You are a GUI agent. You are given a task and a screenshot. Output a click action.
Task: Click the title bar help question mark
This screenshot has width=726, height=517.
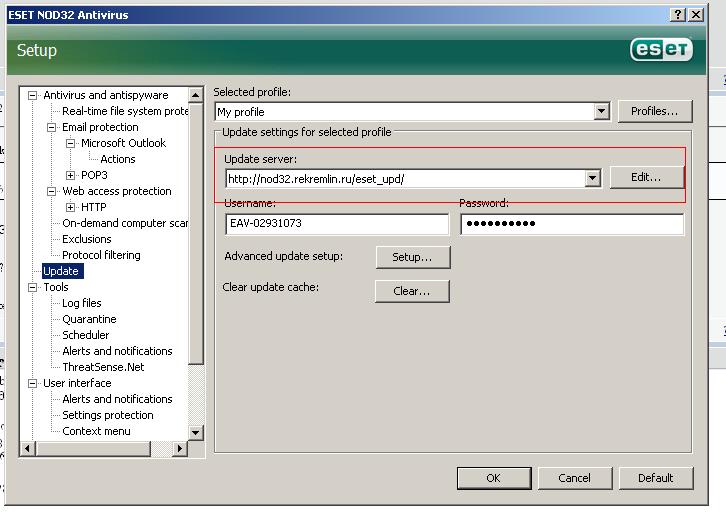point(678,15)
